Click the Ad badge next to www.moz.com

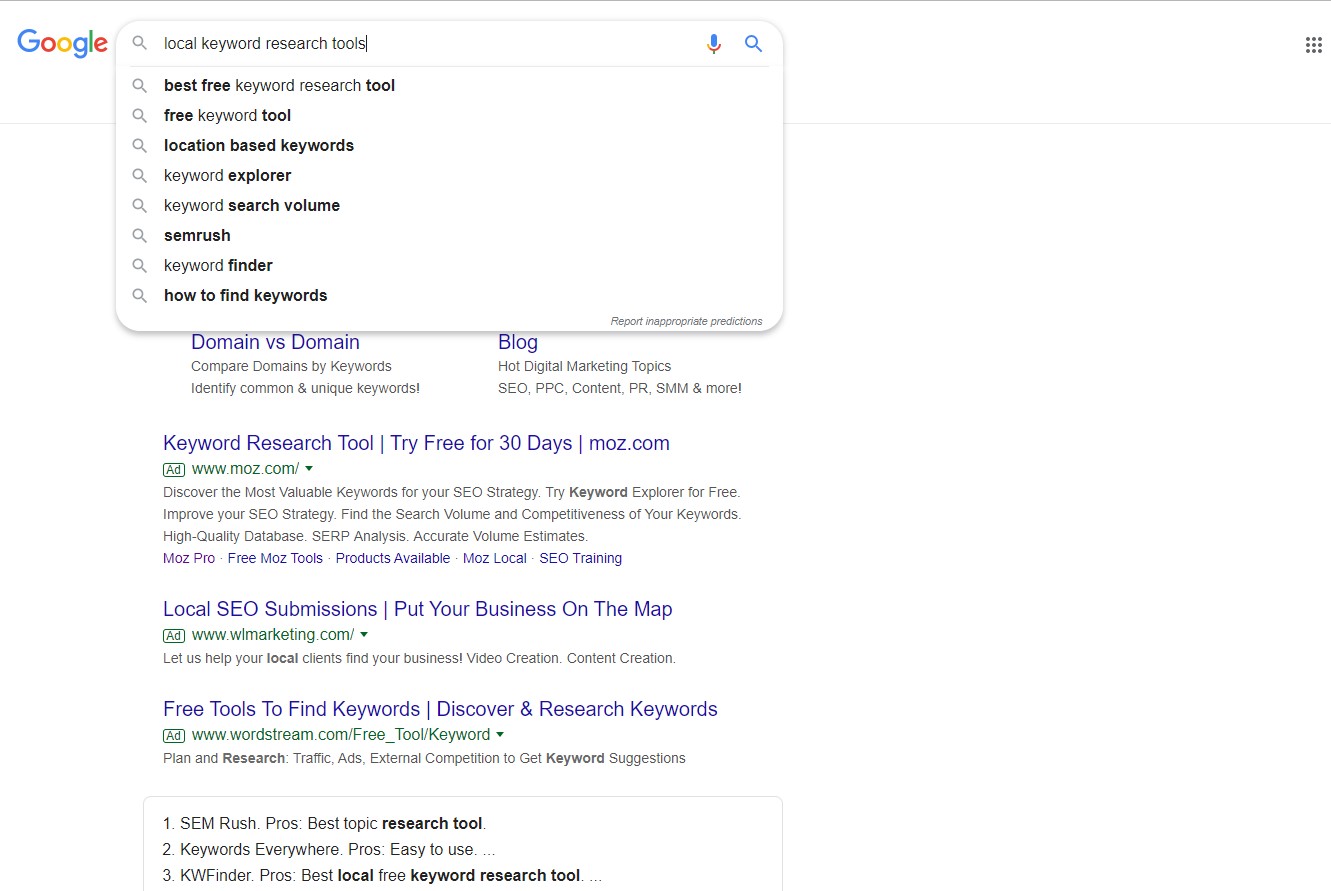(174, 469)
